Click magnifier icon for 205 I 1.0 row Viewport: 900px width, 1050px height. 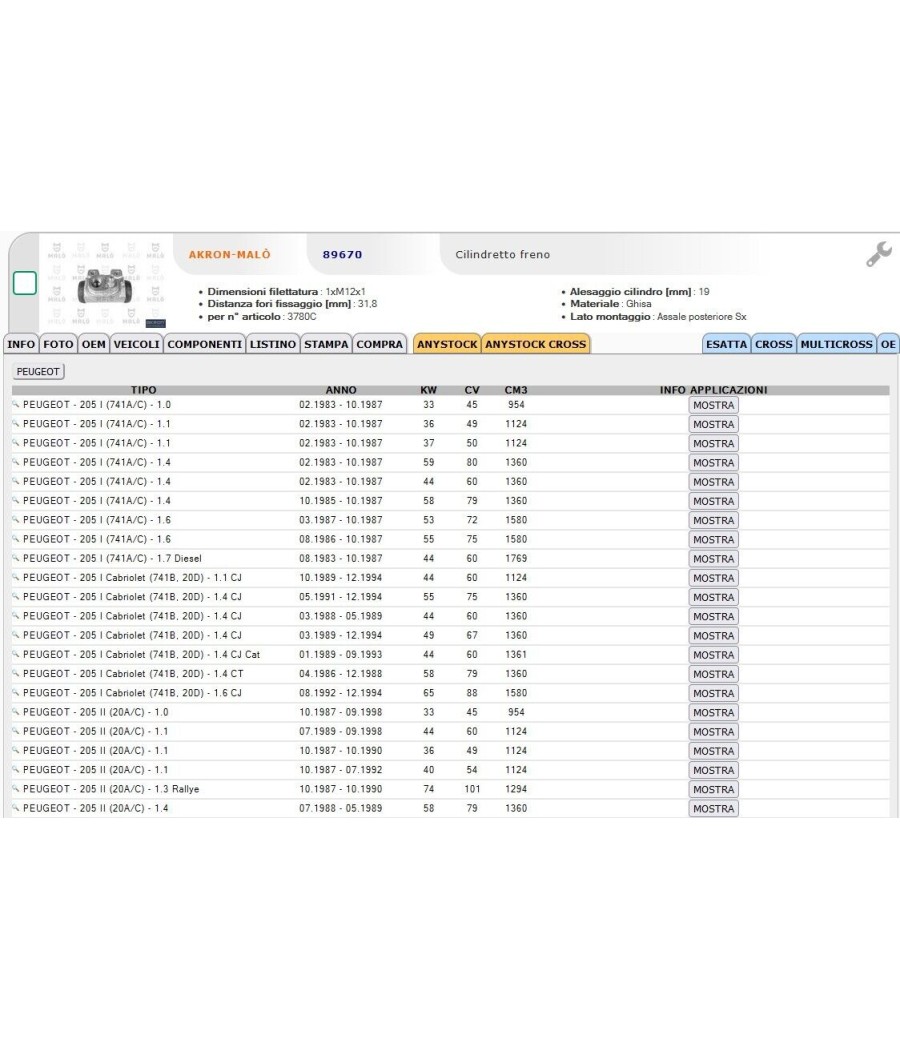15,404
